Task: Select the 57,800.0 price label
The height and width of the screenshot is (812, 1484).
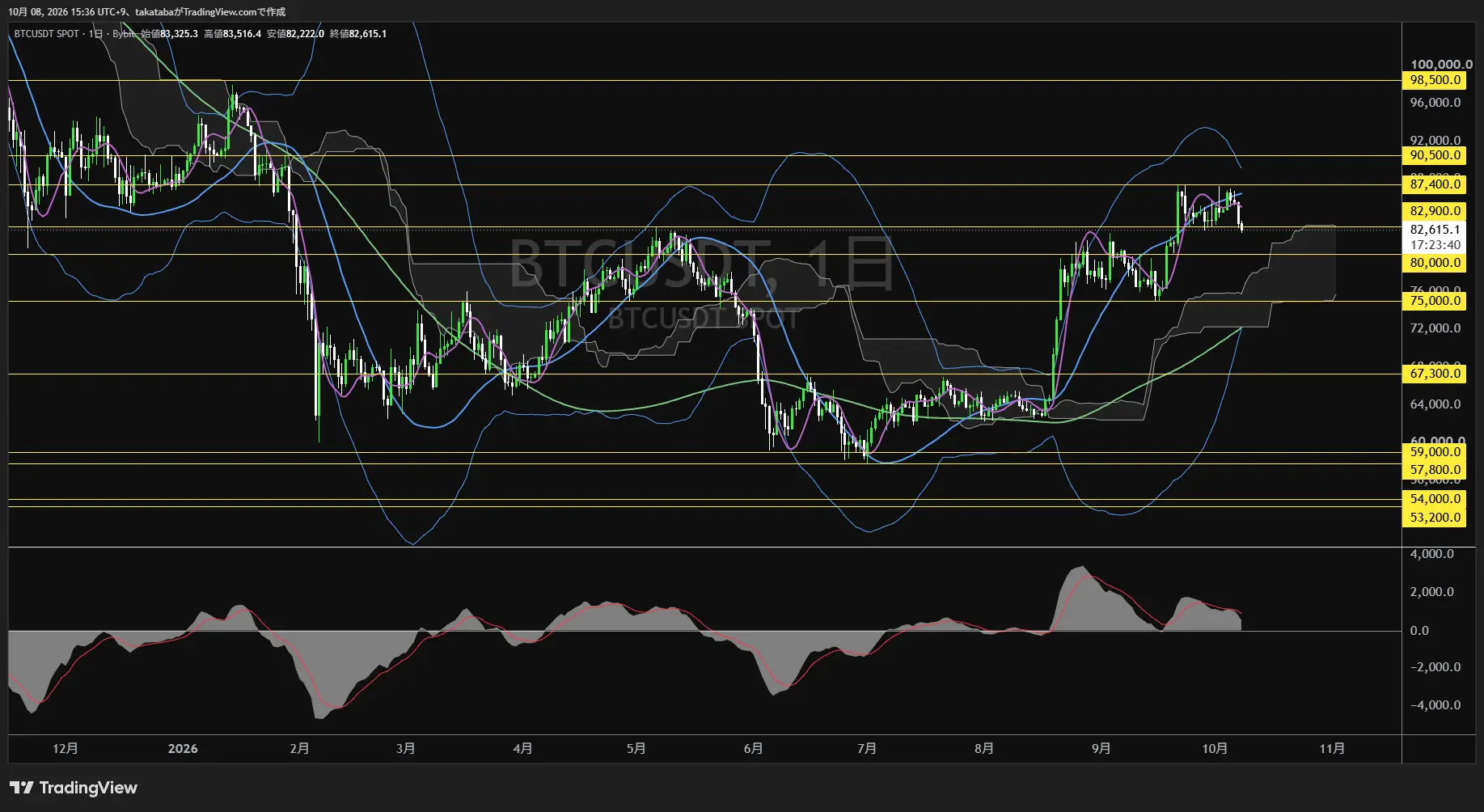Action: pos(1435,470)
